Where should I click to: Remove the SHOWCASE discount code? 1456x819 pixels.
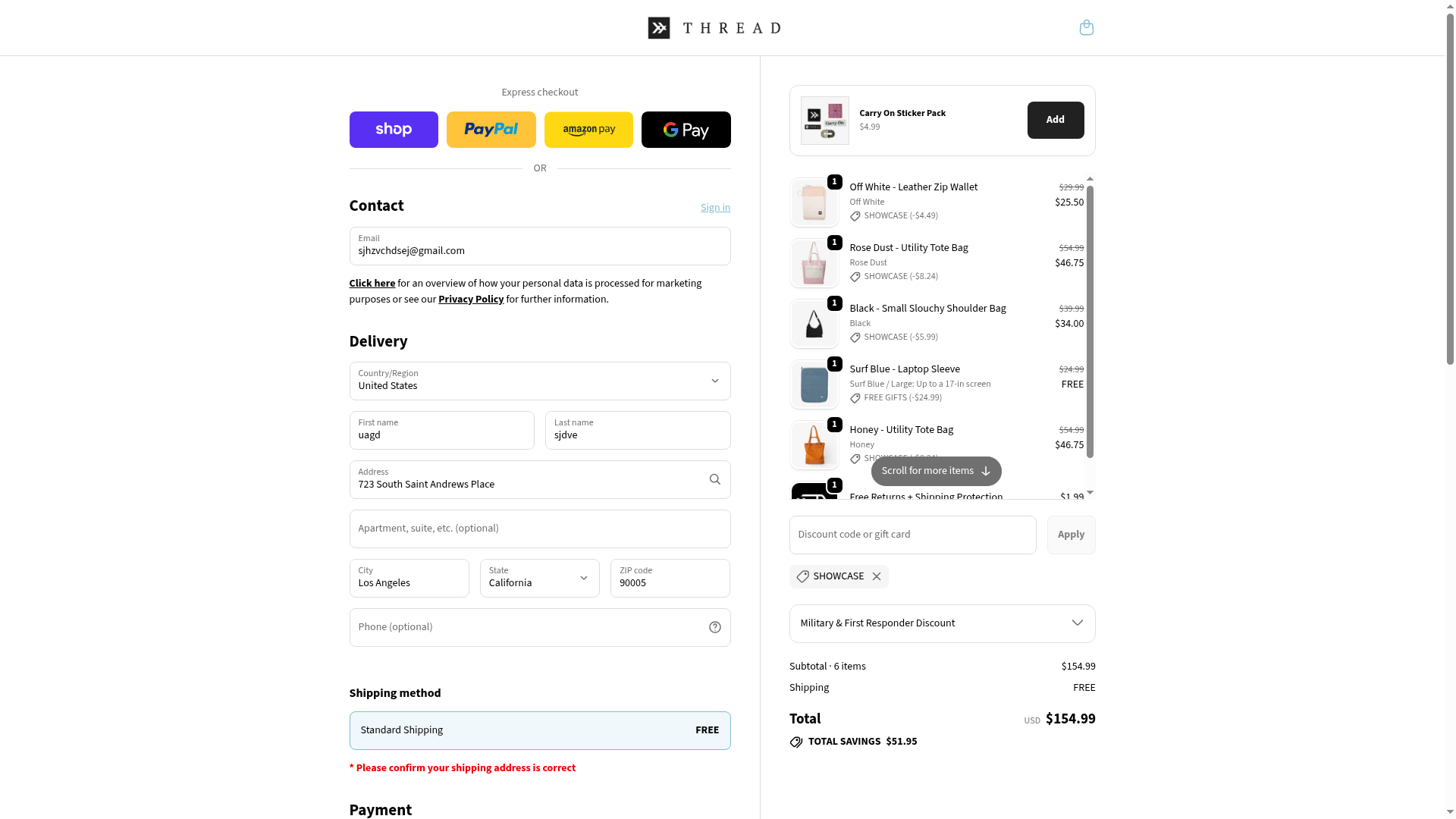click(877, 577)
